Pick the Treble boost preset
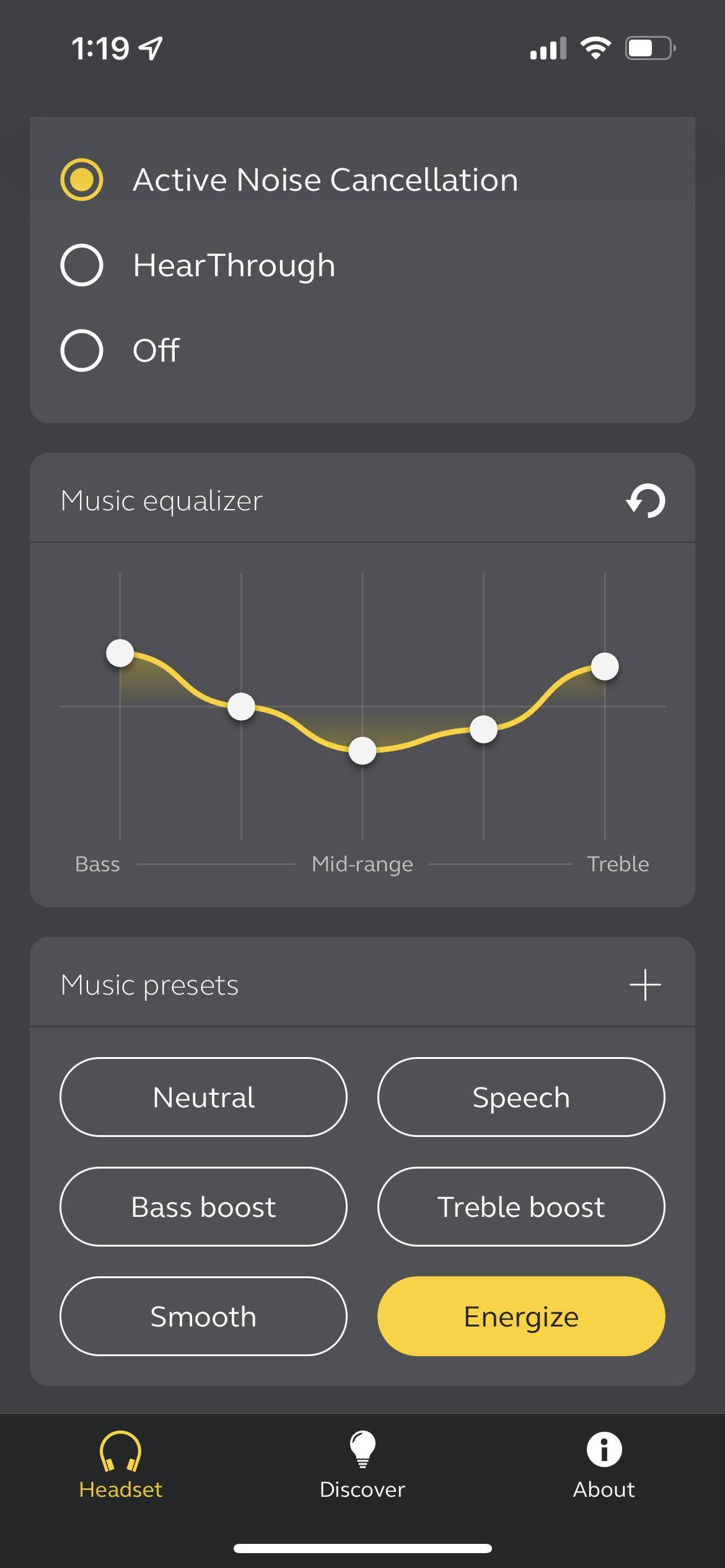 (521, 1207)
